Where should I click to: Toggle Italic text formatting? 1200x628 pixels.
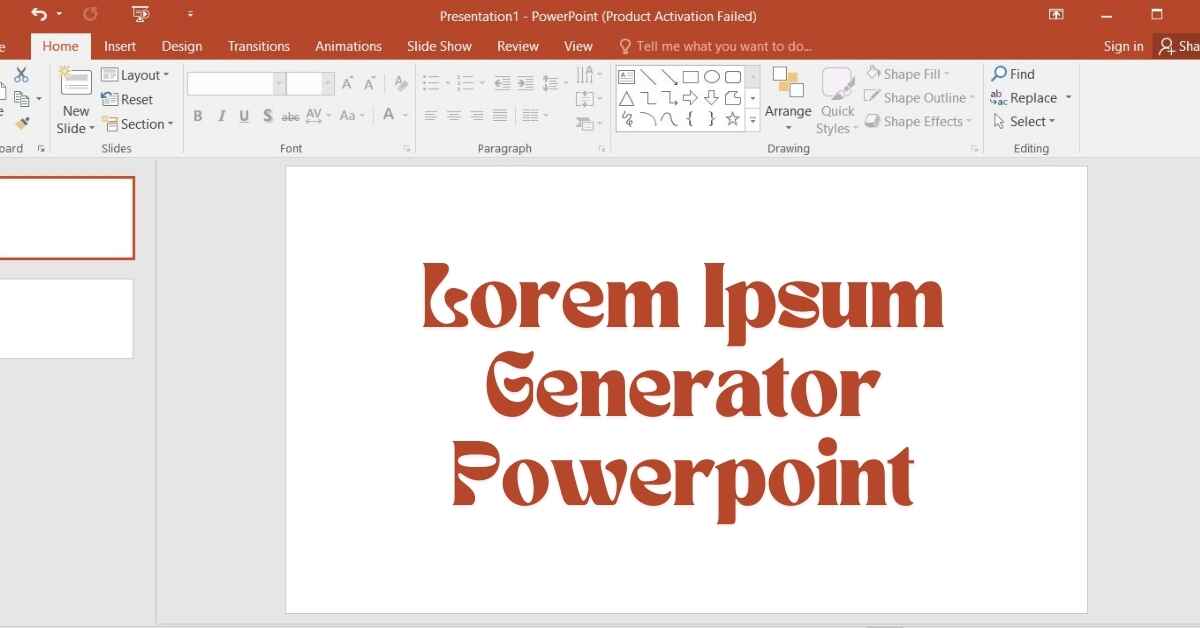click(x=221, y=116)
